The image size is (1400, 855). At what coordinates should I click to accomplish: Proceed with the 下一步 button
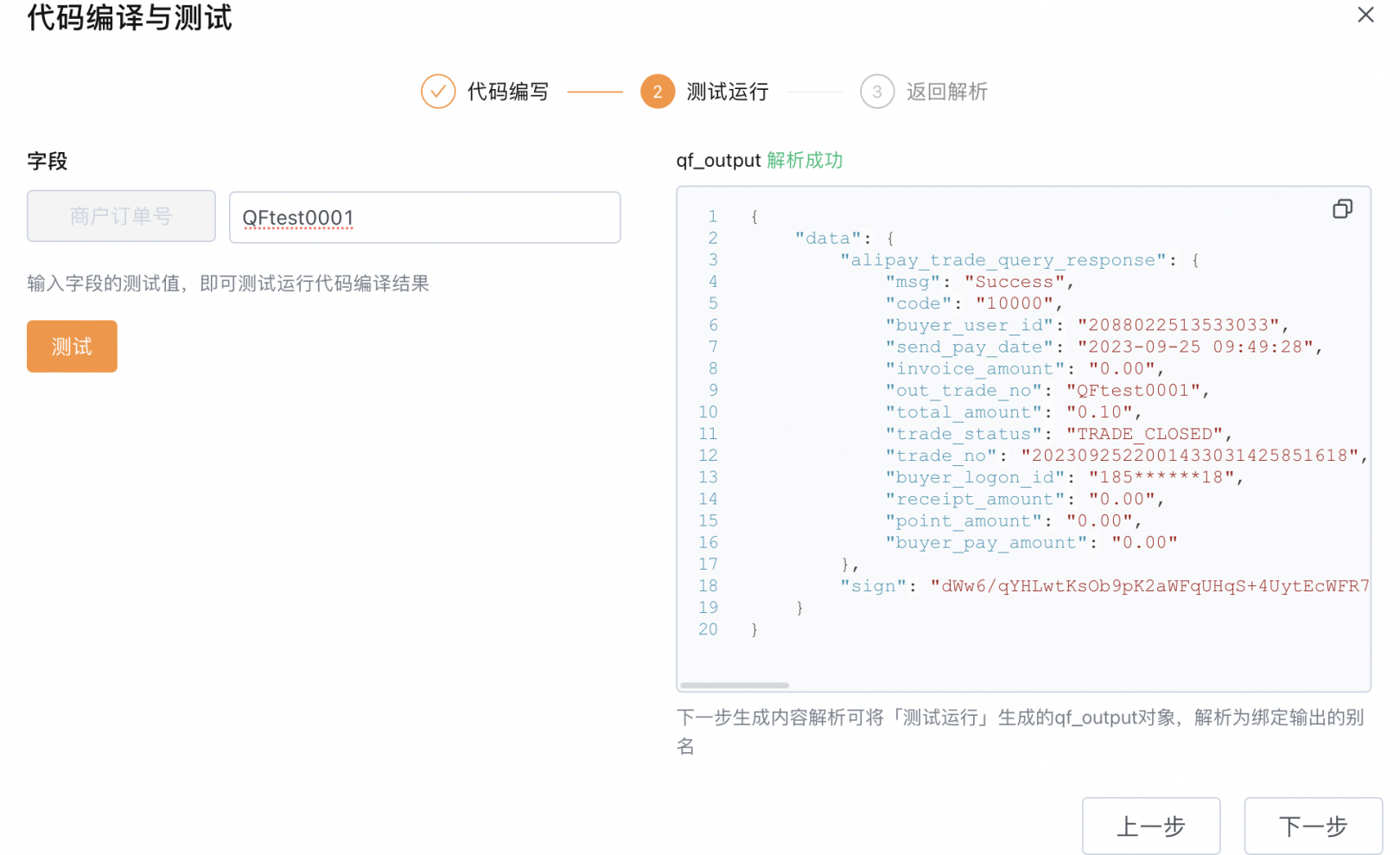tap(1312, 826)
